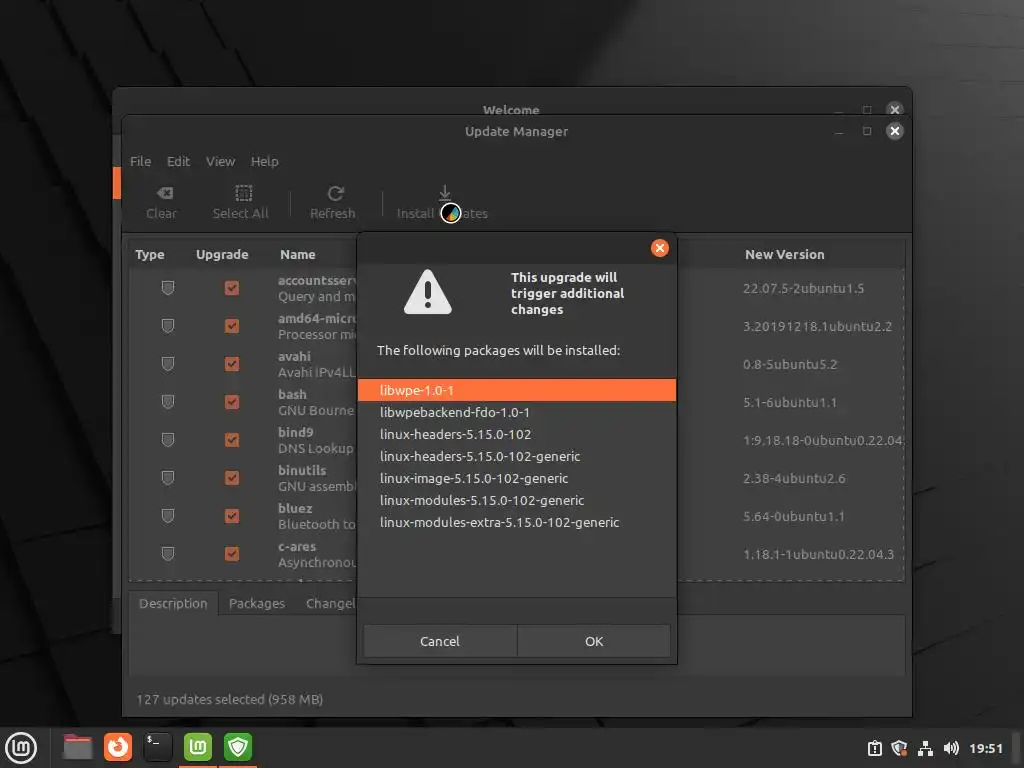Click the shield type icon for c-ares
Screen dimensions: 1024x768
pos(168,554)
